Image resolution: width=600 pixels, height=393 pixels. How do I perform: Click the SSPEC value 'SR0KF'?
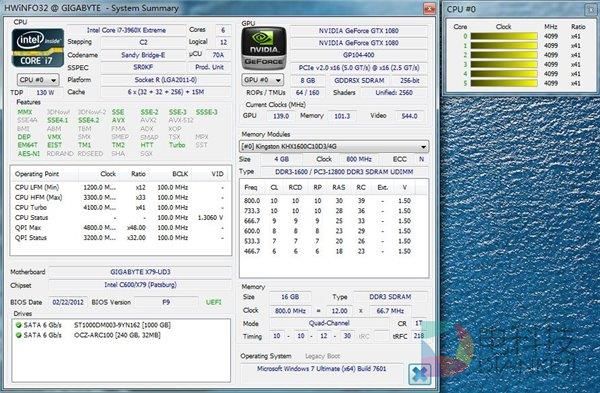pyautogui.click(x=143, y=67)
